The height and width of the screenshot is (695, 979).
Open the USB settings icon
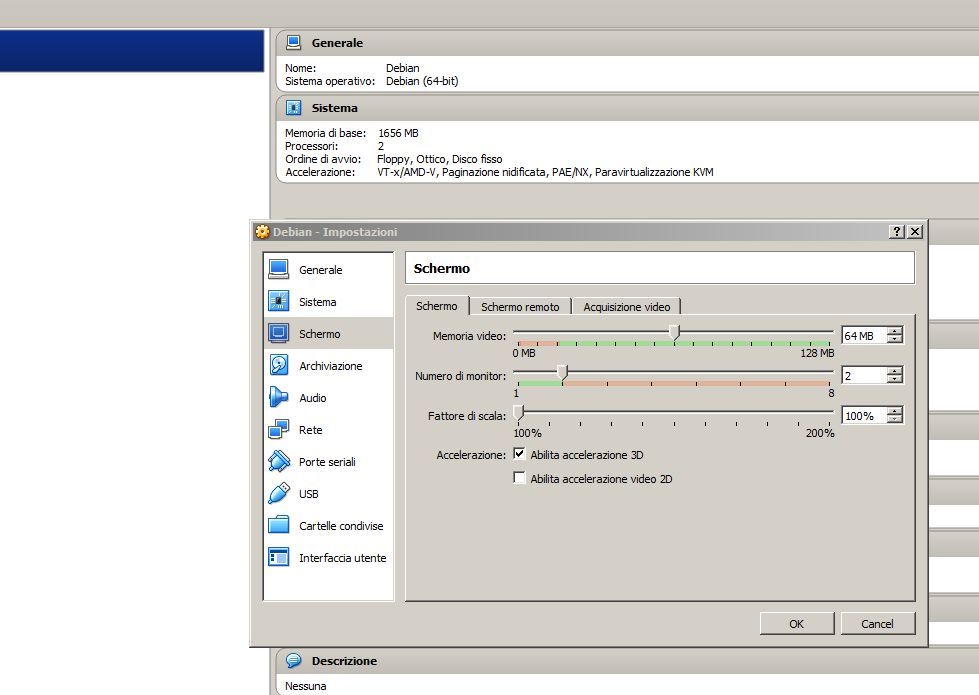(x=280, y=493)
